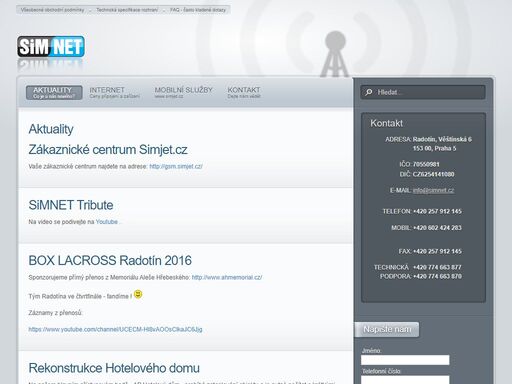Open the youtube.com channel link
Image resolution: width=512 pixels, height=384 pixels.
pos(115,329)
